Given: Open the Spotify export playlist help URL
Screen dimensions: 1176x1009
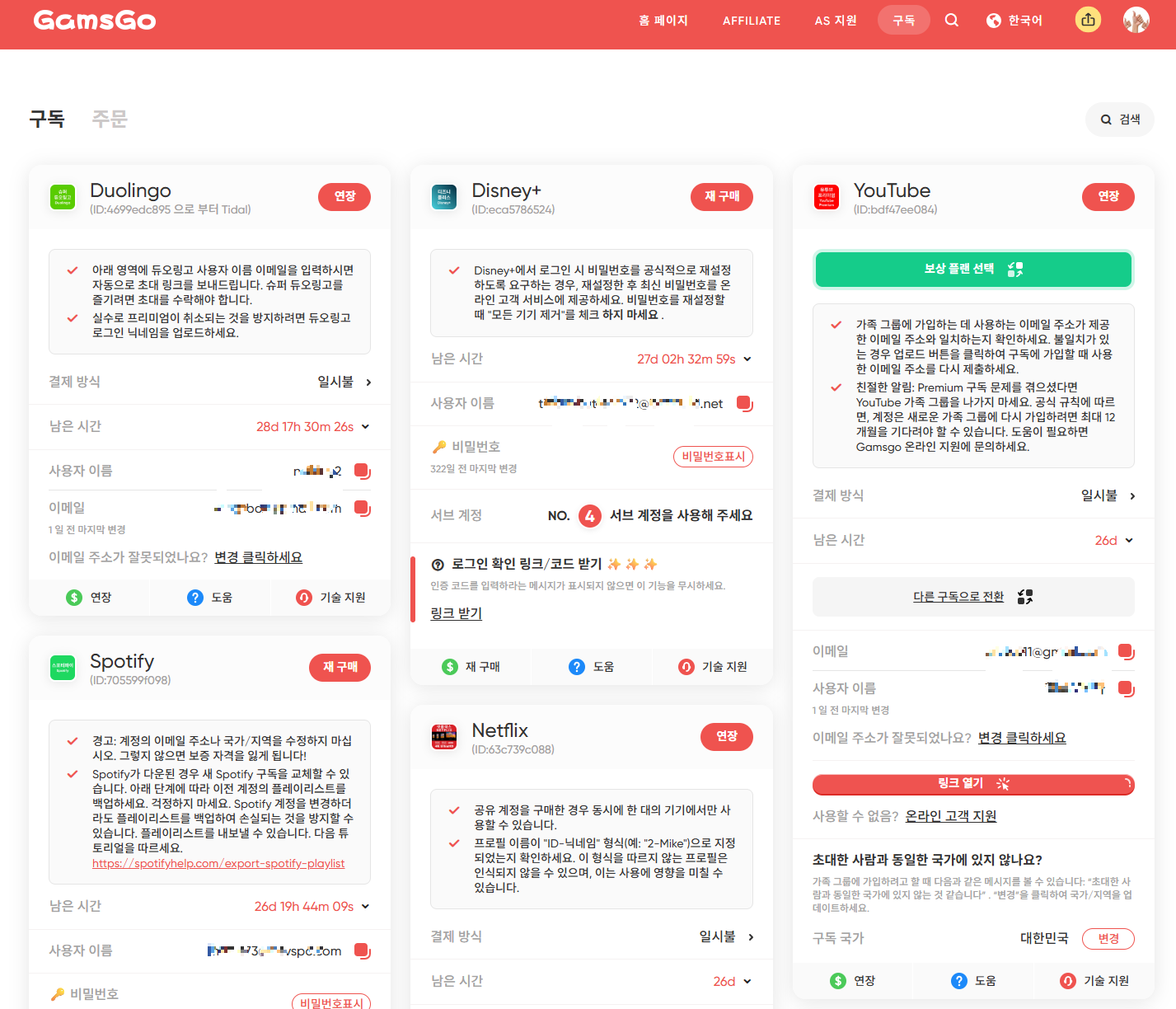Looking at the screenshot, I should click(218, 863).
